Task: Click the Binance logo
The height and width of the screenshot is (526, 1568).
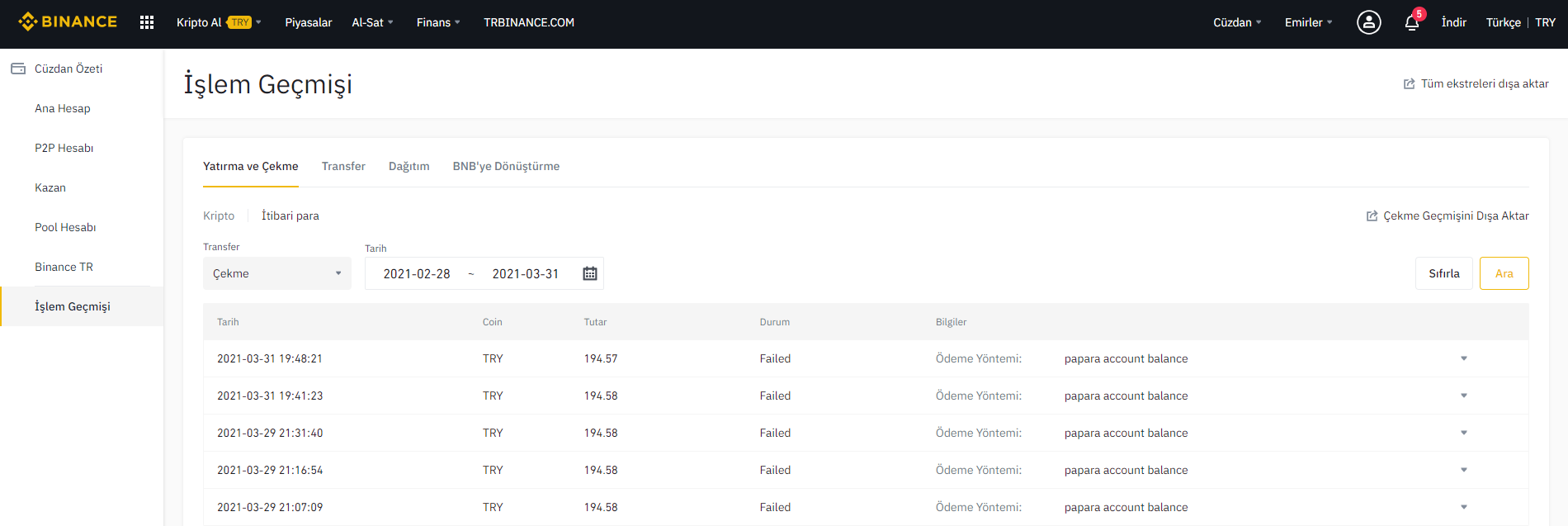Action: [x=68, y=21]
